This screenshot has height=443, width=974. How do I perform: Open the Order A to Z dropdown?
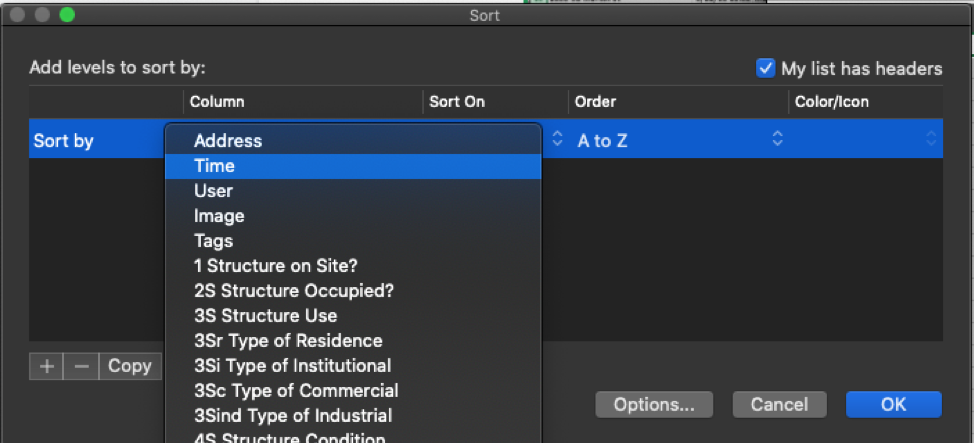click(680, 141)
